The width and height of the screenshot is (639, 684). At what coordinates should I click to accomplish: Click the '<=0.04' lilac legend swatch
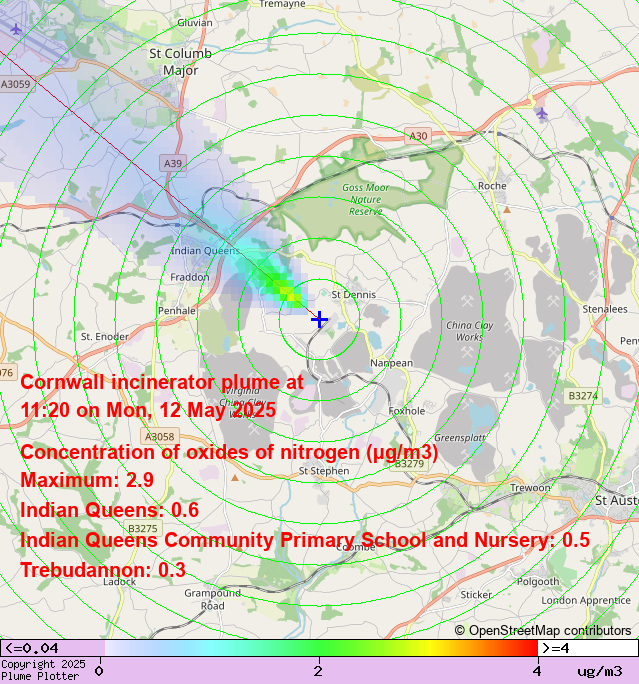(x=52, y=648)
